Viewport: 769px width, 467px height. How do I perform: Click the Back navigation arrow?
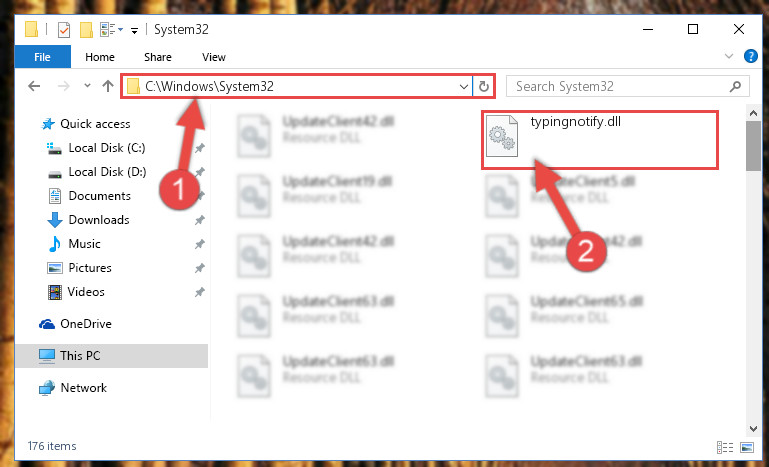point(34,86)
